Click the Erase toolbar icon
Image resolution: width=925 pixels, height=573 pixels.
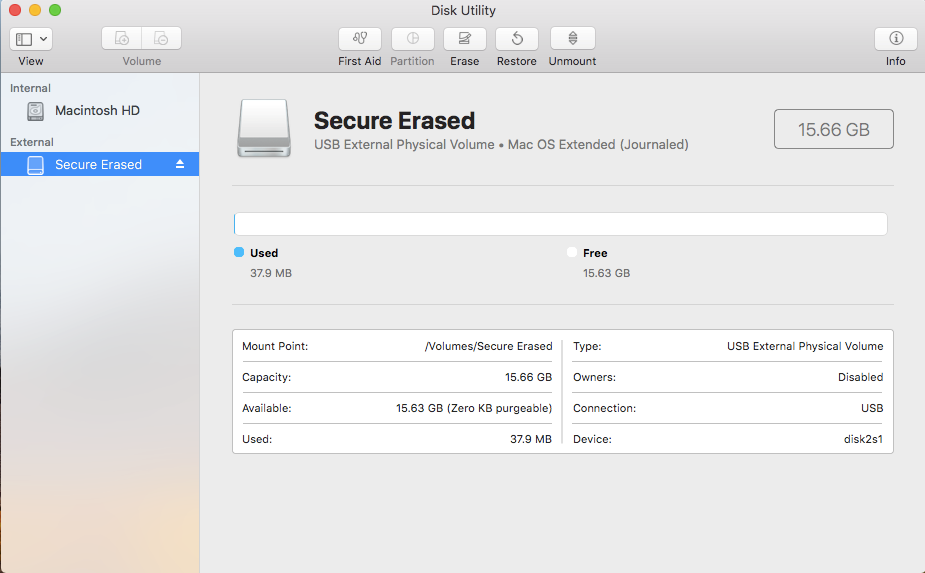(465, 39)
